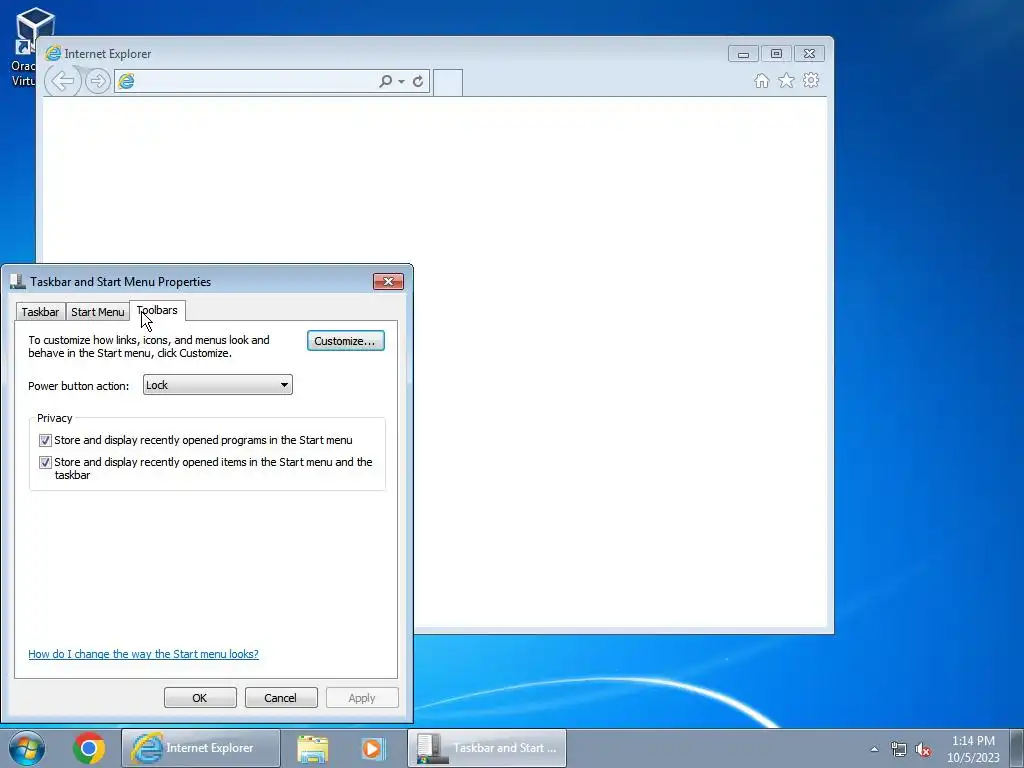
Task: Click the Customize... button
Action: coord(345,341)
